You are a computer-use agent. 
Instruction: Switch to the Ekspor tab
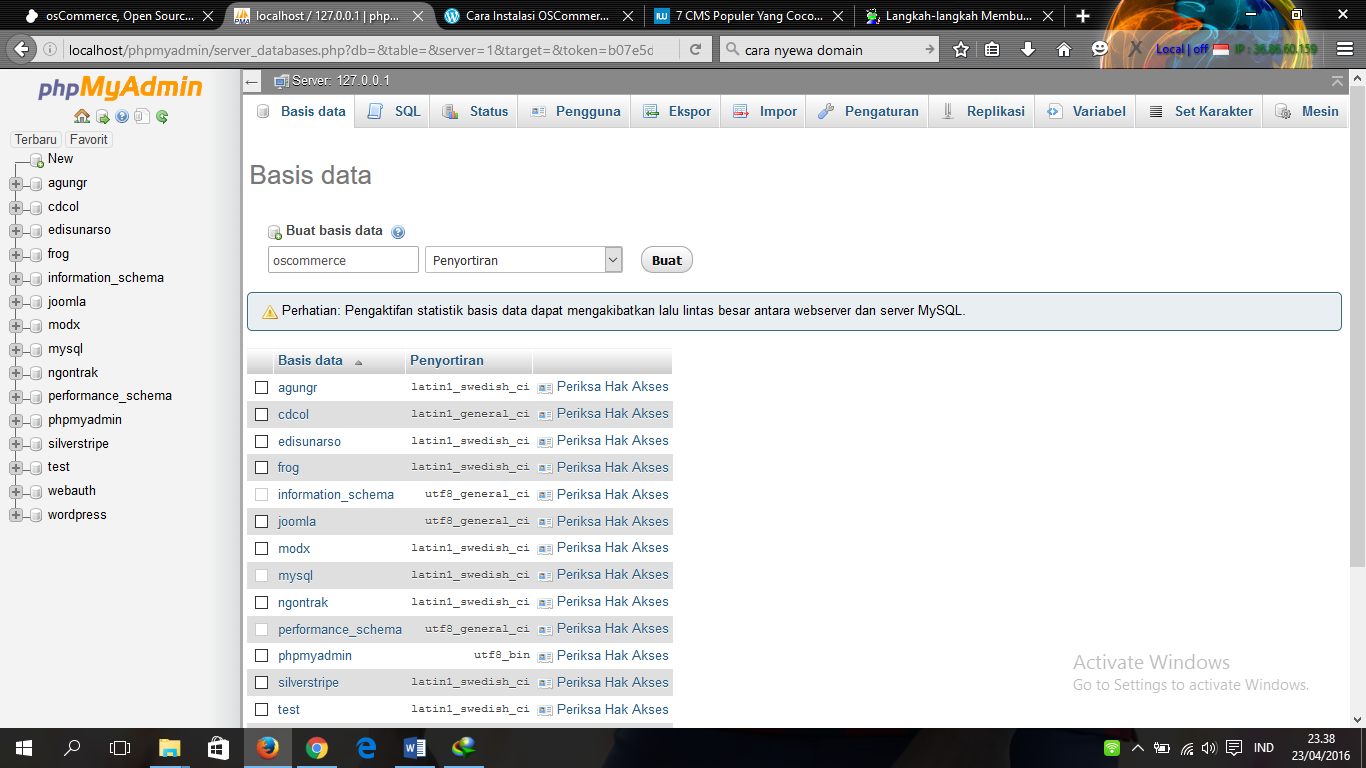click(x=676, y=112)
